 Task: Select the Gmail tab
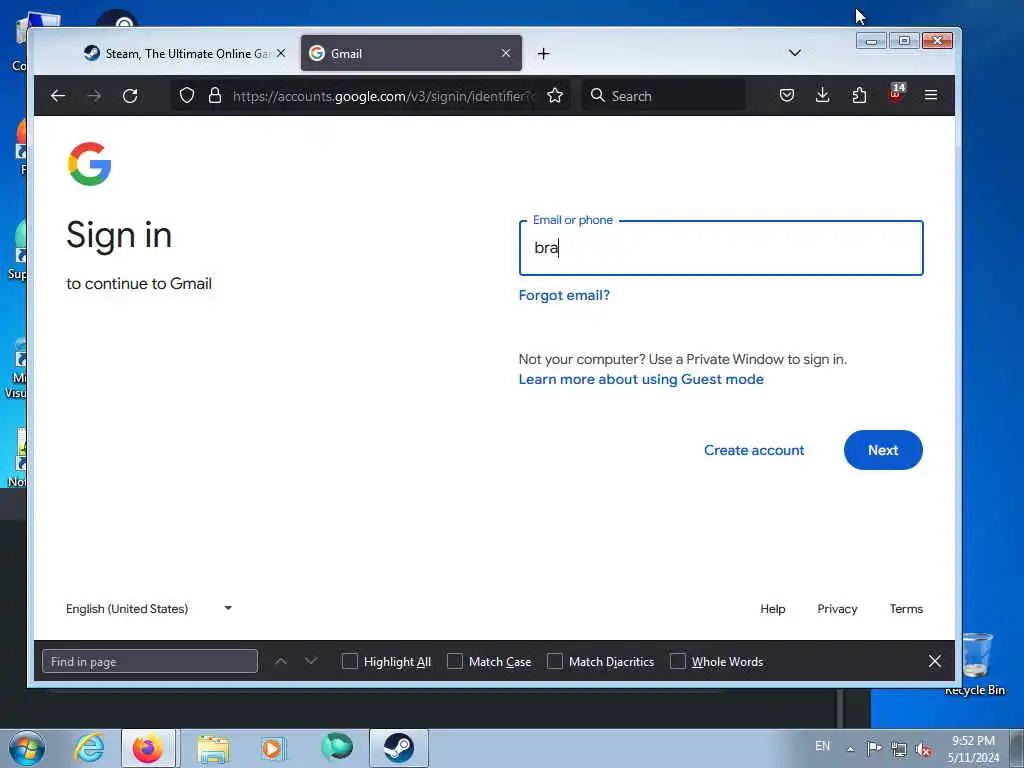[x=411, y=54]
